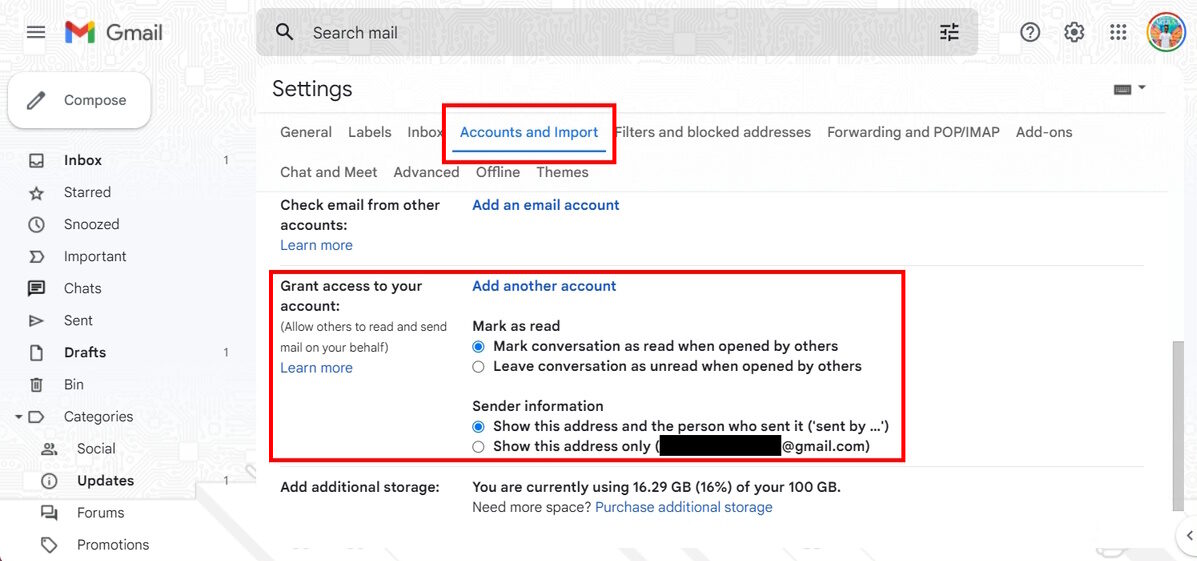The image size is (1197, 561).
Task: Select Leave conversation as unread option
Action: click(479, 367)
